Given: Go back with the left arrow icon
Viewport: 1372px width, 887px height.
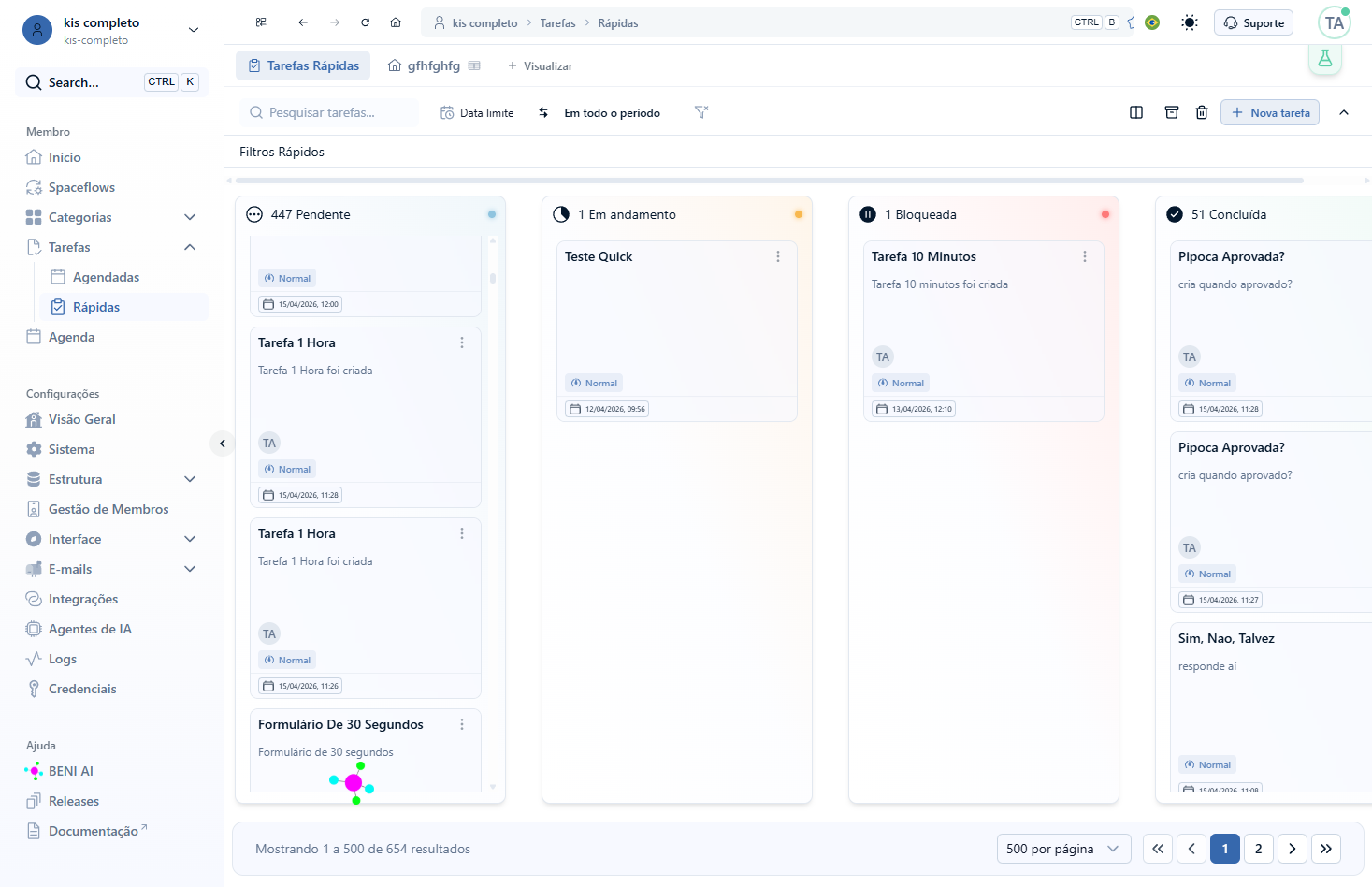Looking at the screenshot, I should point(303,22).
